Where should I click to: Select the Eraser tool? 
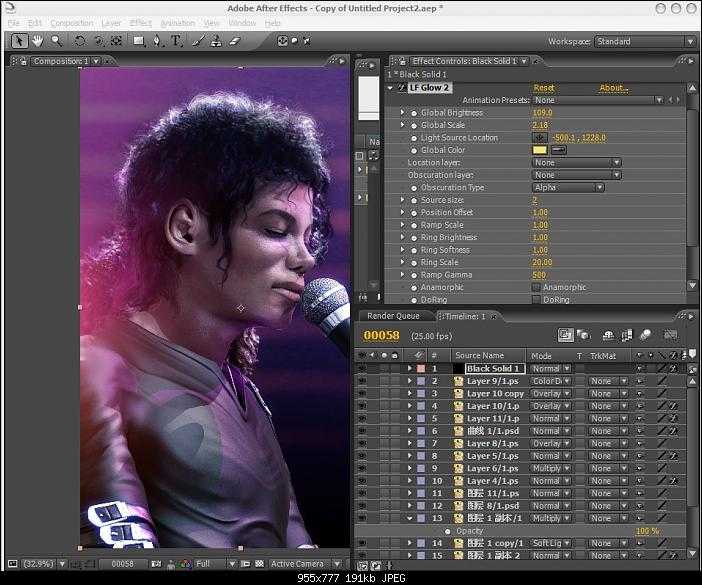coord(235,41)
